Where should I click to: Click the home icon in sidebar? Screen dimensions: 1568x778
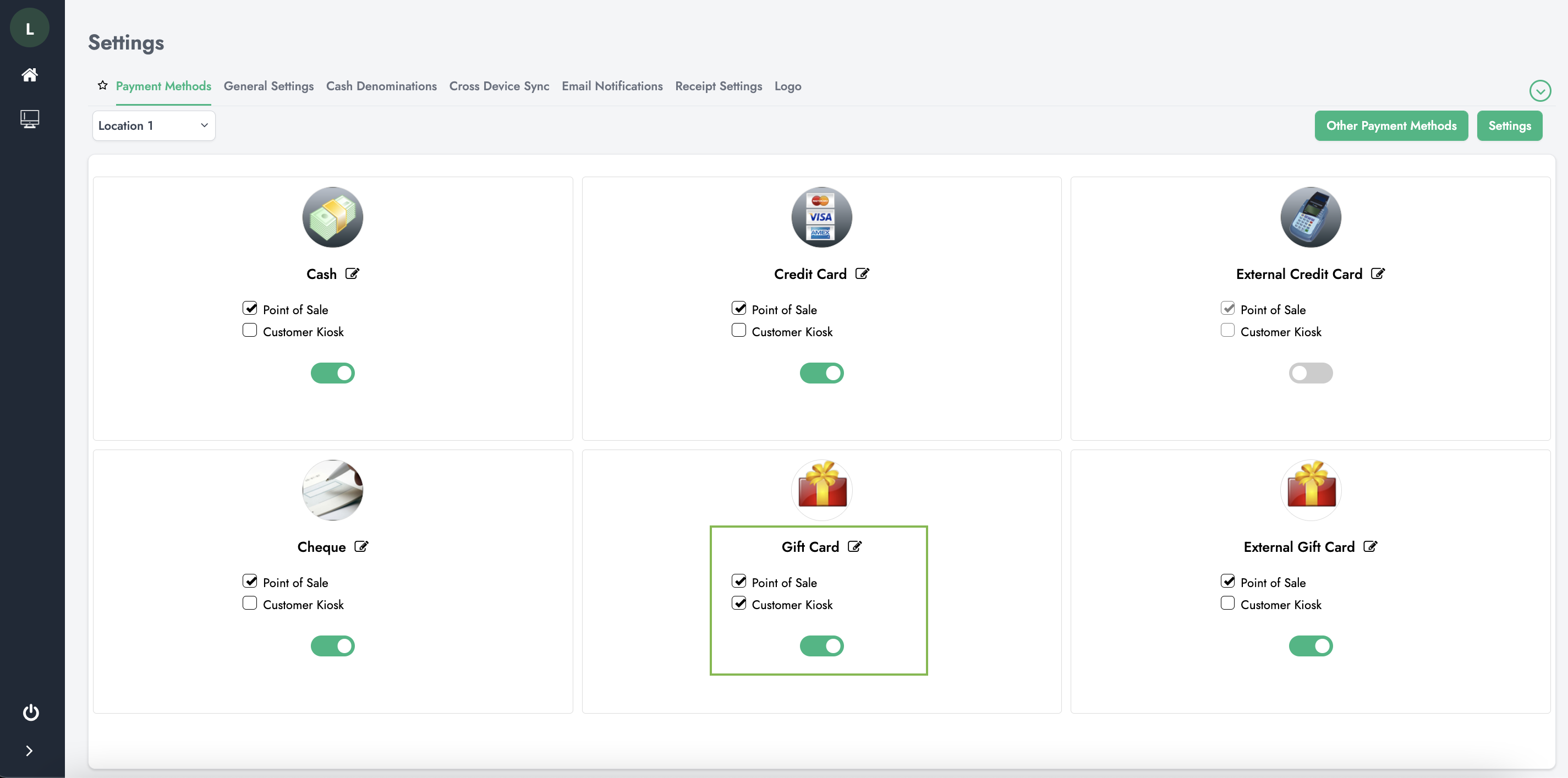pyautogui.click(x=29, y=75)
